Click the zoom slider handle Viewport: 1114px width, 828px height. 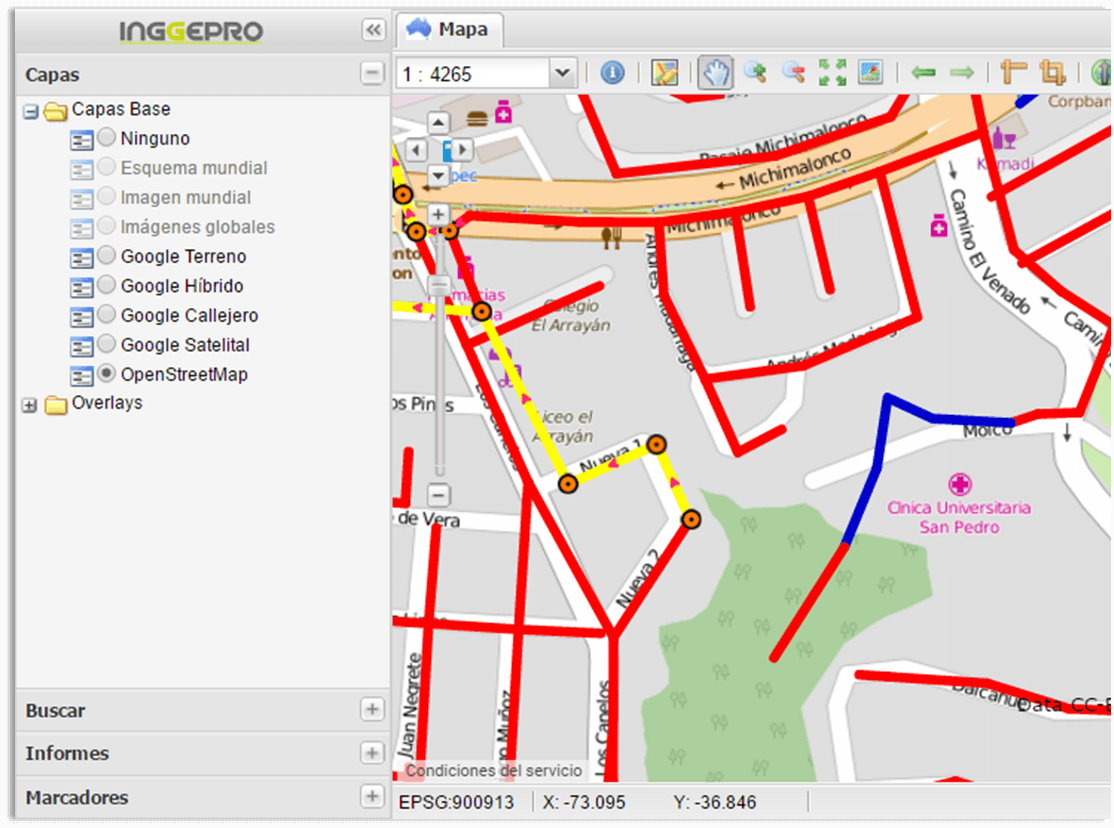click(x=438, y=286)
